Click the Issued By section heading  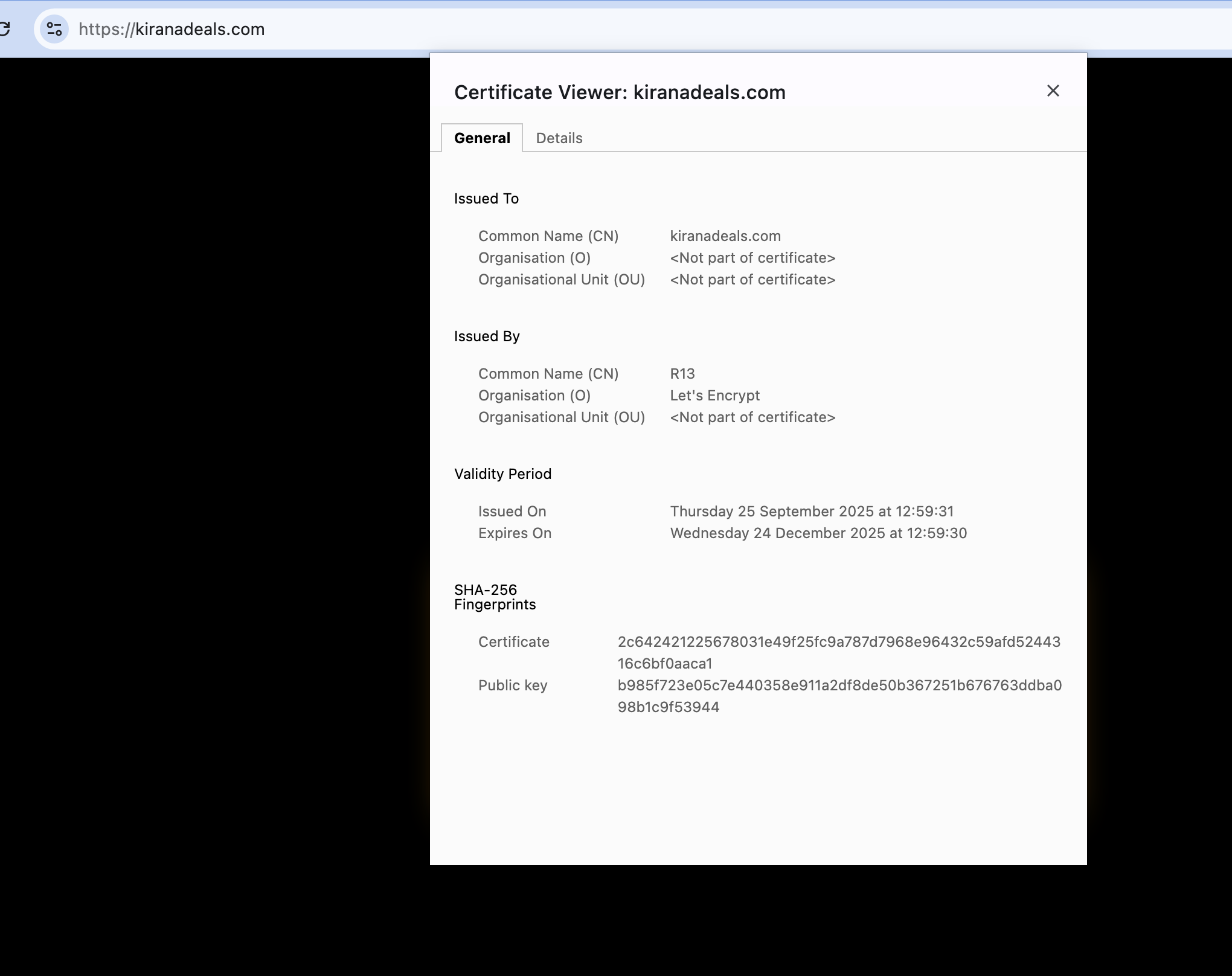(x=487, y=336)
